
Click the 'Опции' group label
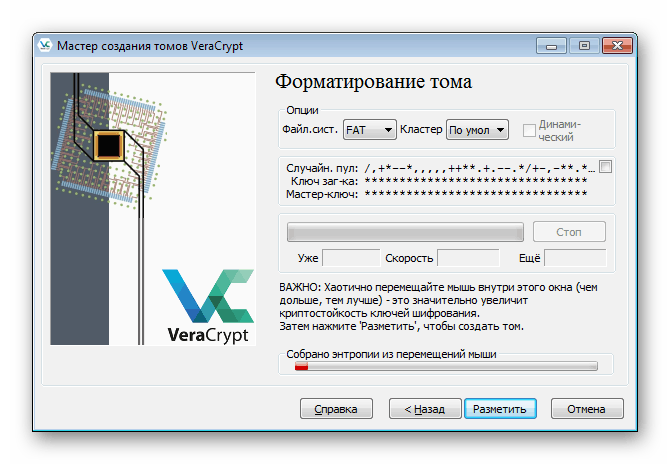click(x=302, y=110)
